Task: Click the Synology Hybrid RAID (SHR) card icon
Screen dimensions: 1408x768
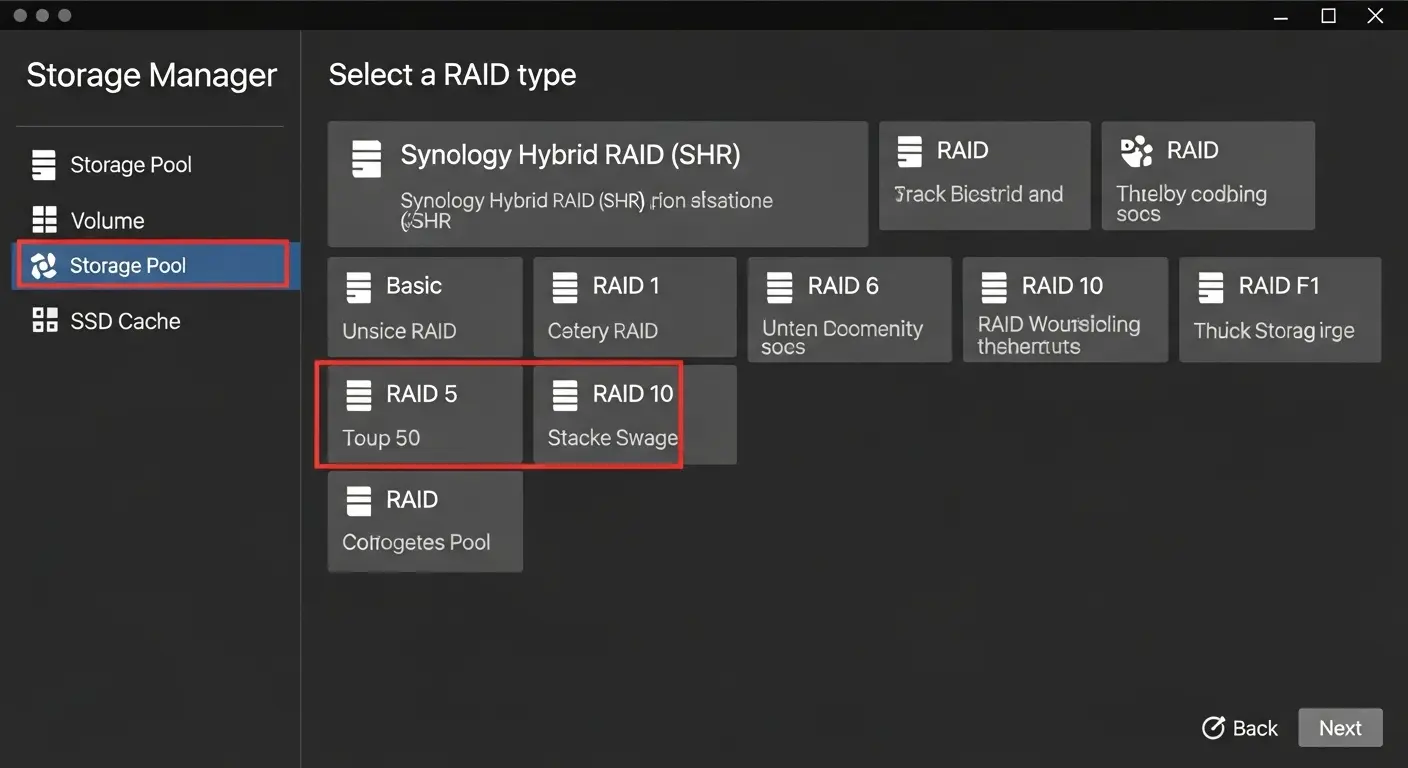Action: pyautogui.click(x=367, y=159)
